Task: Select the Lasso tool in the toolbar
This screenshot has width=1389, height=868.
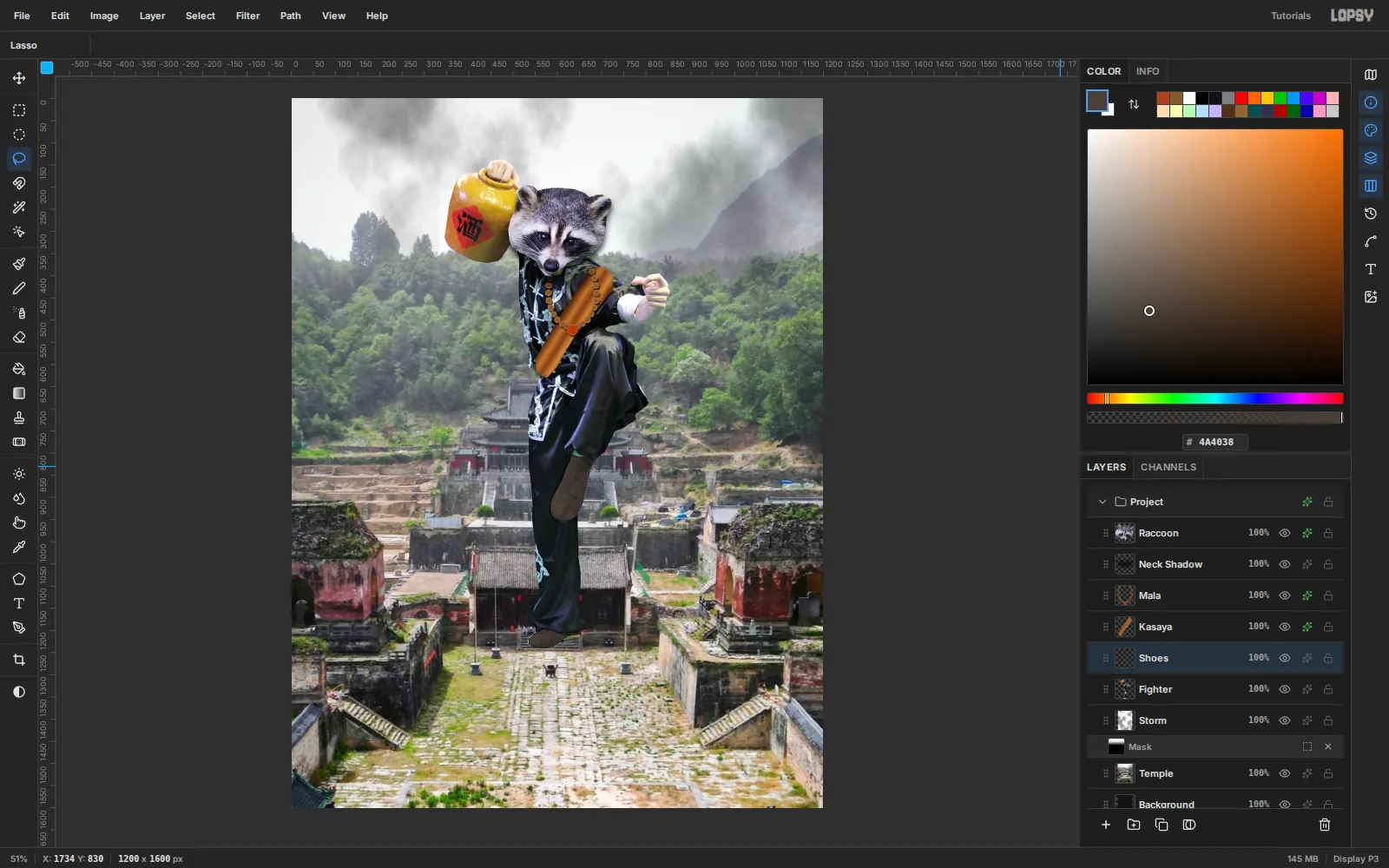Action: [x=19, y=159]
